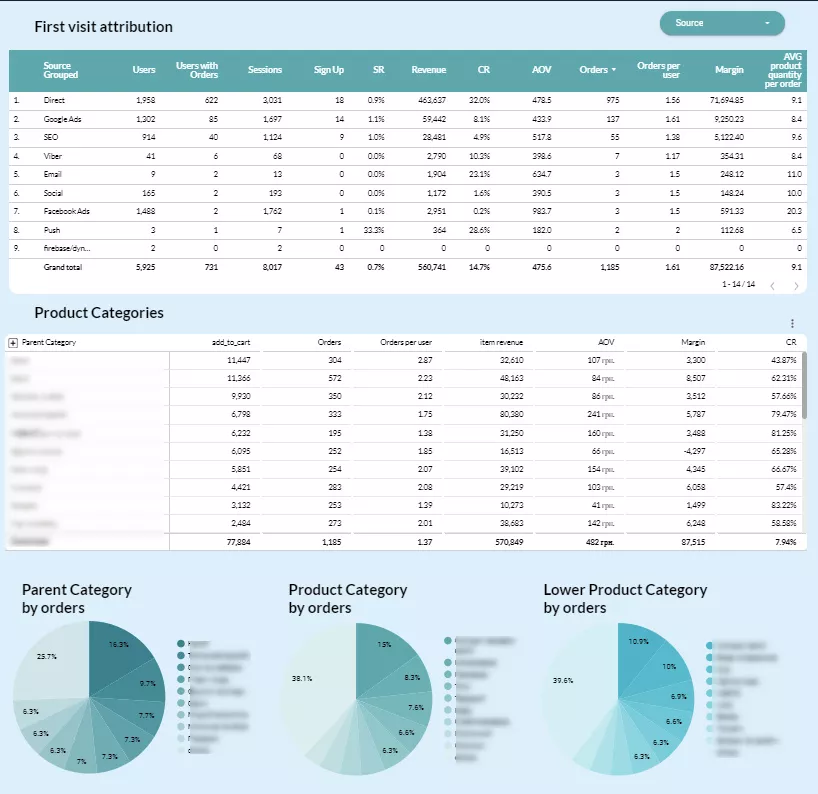Go to next attribution table page
The height and width of the screenshot is (794, 818).
pos(796,286)
